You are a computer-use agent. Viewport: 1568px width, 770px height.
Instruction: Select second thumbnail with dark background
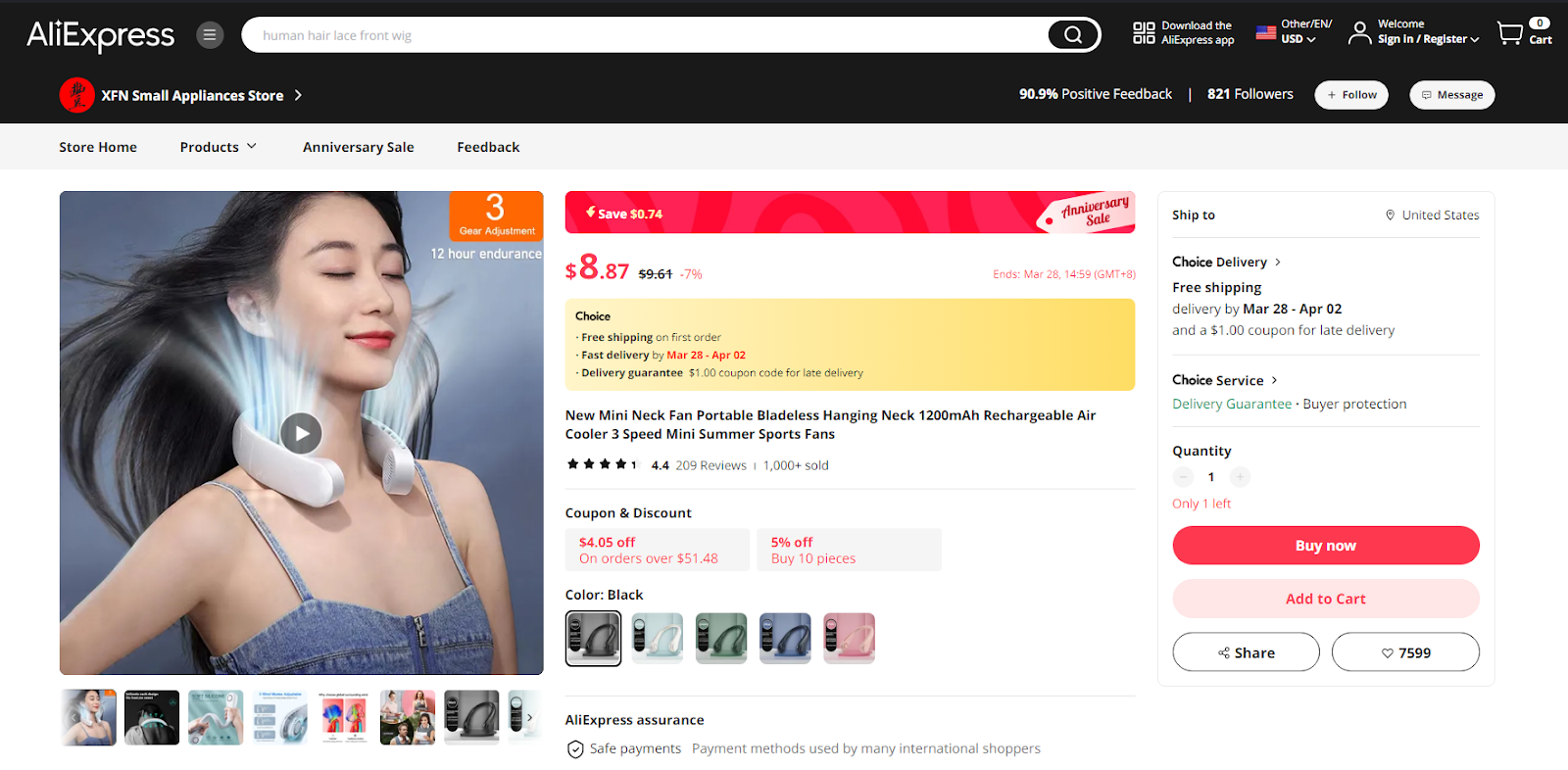152,717
